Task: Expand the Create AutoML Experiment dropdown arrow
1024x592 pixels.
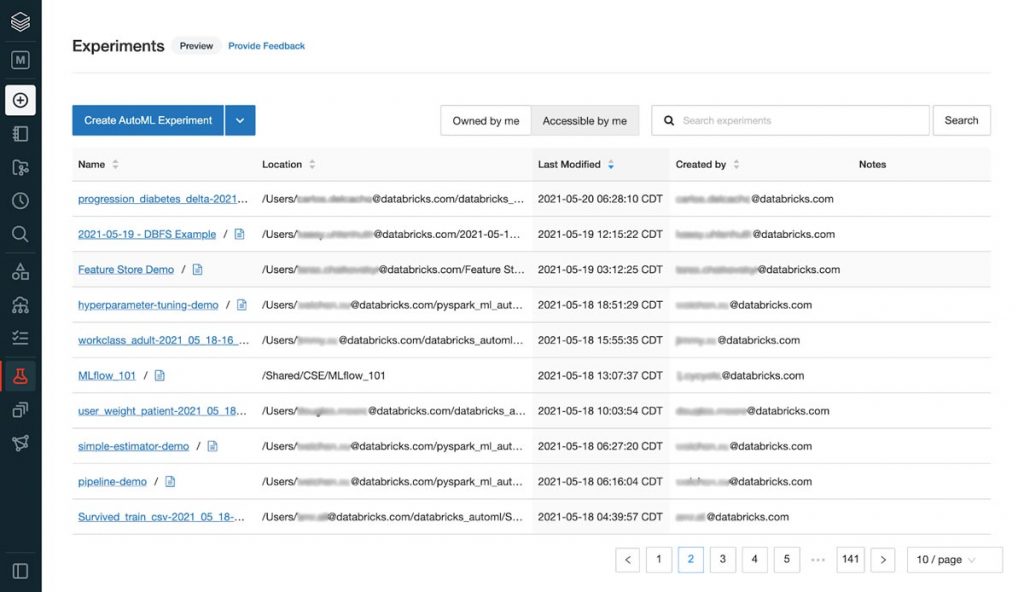Action: tap(240, 121)
